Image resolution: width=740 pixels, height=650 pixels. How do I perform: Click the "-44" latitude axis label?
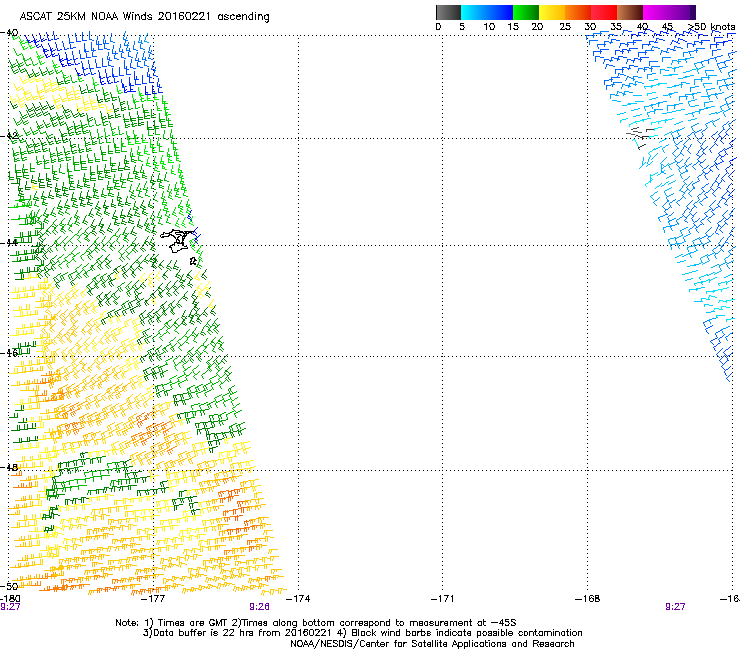click(9, 243)
